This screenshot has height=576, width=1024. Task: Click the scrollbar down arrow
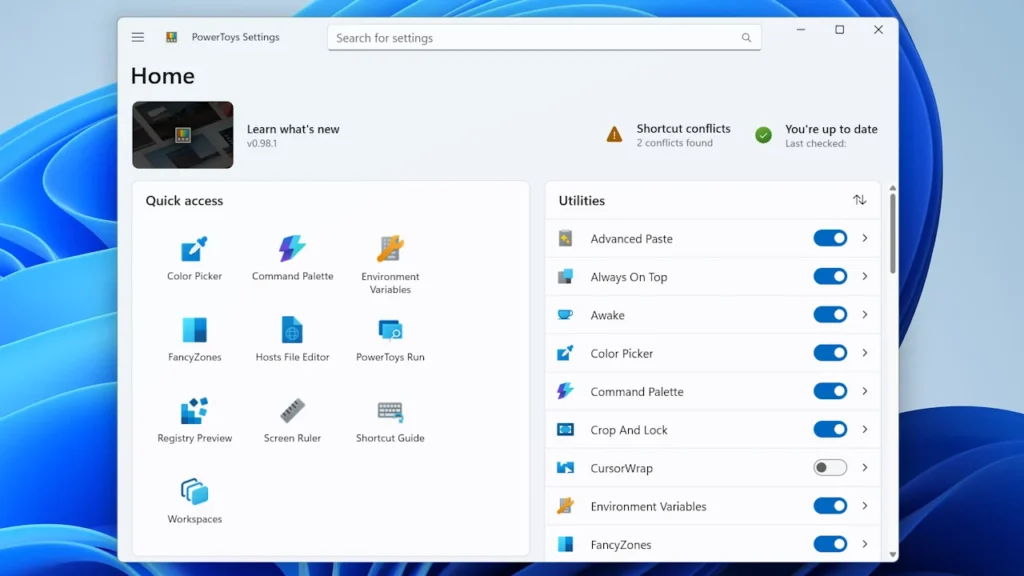click(892, 554)
